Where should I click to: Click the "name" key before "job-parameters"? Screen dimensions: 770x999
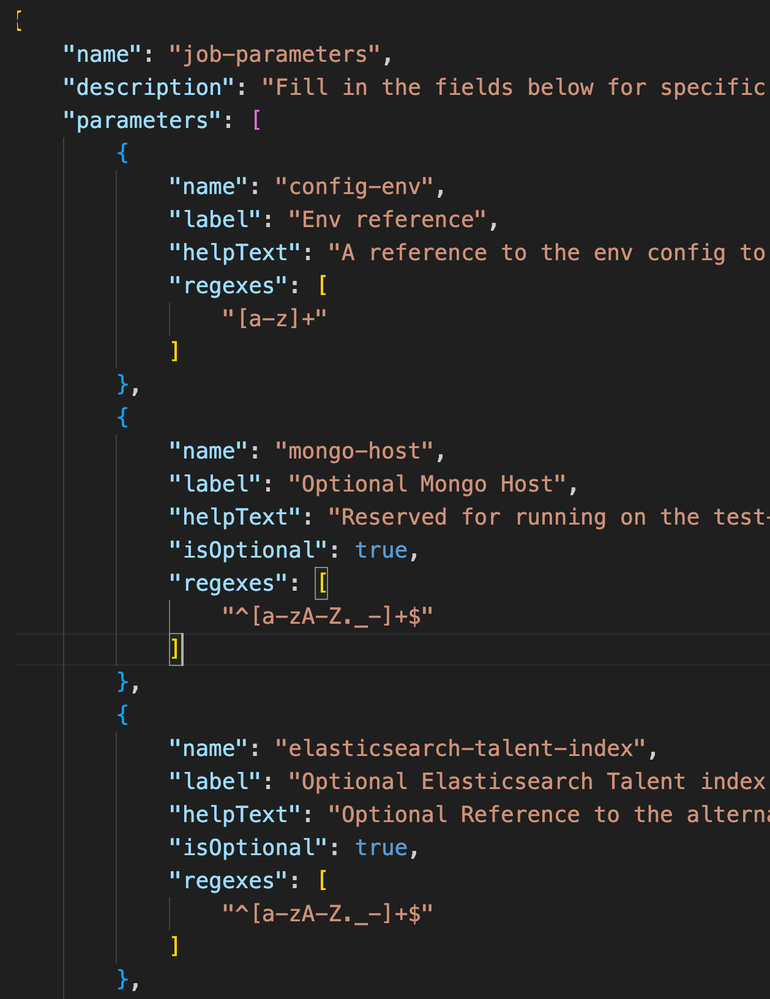(x=103, y=54)
